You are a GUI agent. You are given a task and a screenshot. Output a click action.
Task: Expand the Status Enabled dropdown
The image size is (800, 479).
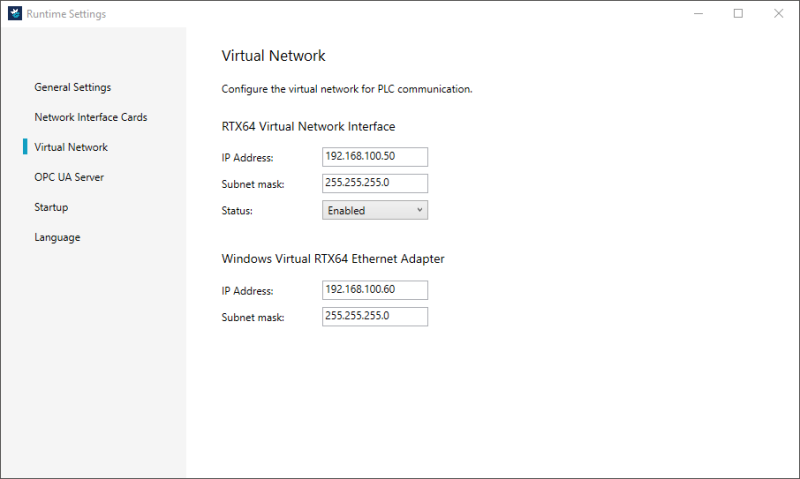coord(375,210)
